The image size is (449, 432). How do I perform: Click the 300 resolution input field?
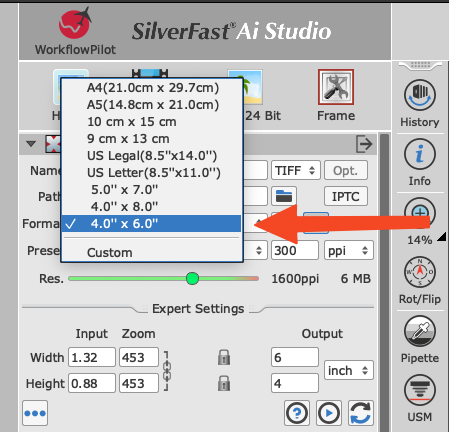click(x=295, y=250)
